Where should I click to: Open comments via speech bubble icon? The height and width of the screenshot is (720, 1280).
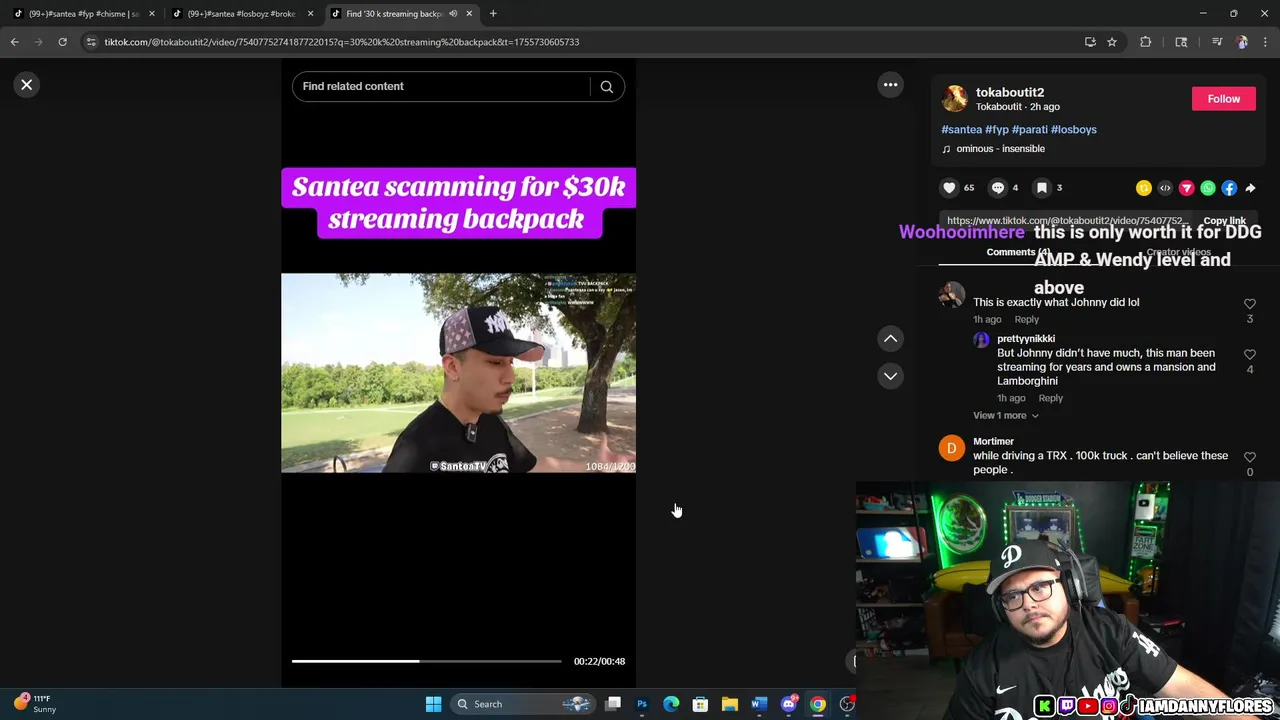tap(998, 188)
